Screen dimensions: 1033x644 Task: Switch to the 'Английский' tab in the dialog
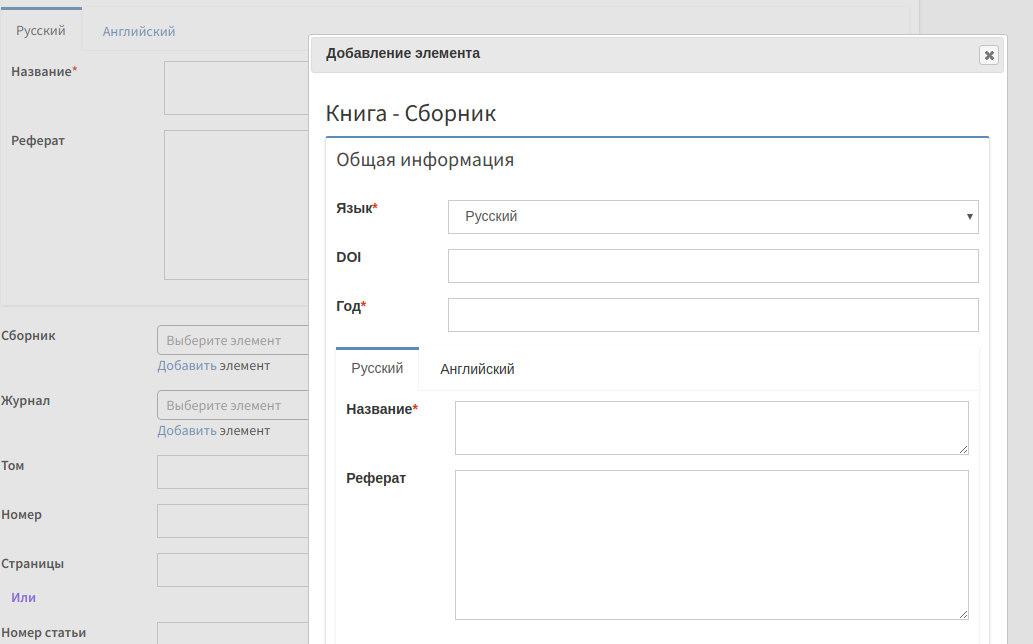476,369
